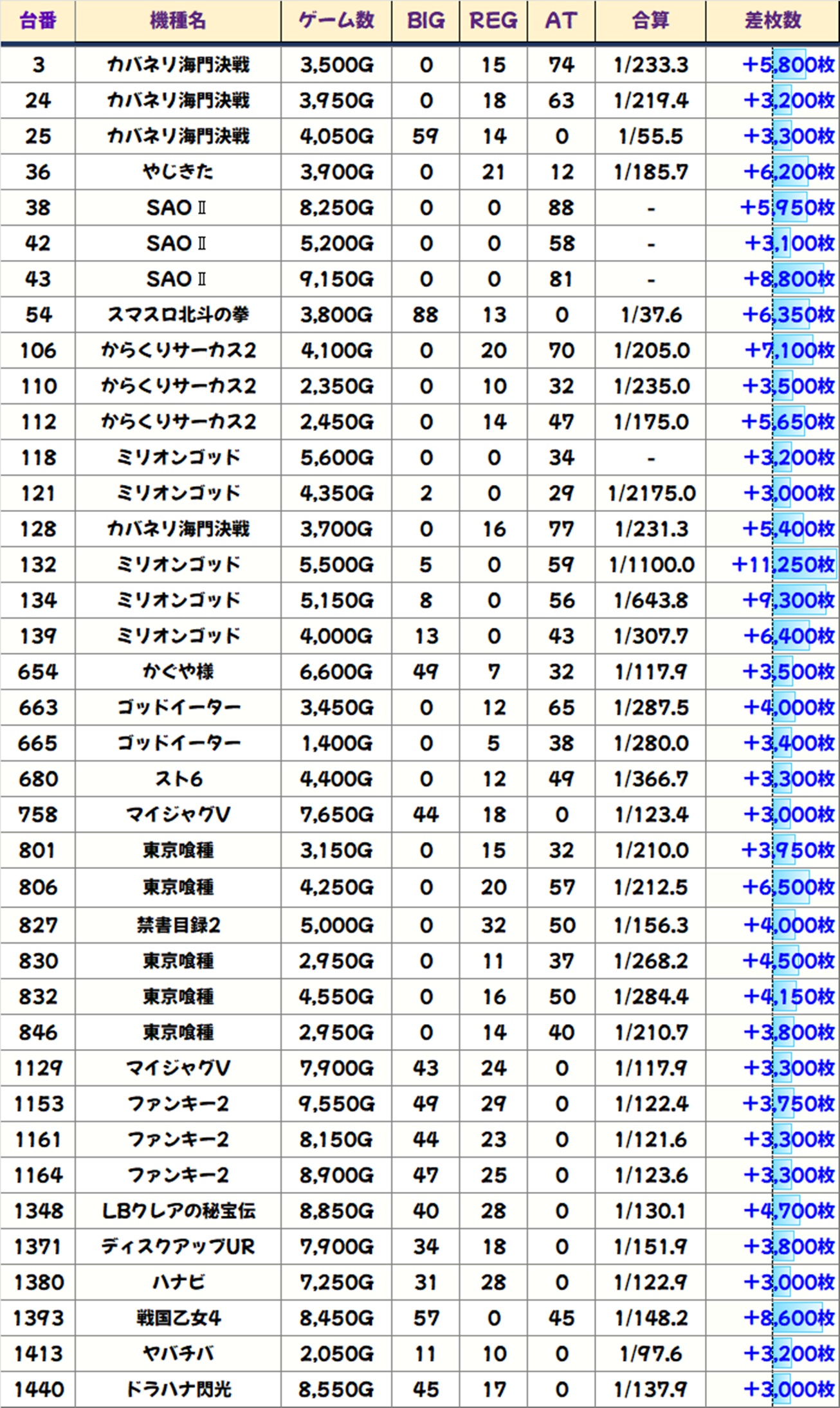Select the 1/366.7 combined probability
Screen dimensions: 840x1408
coord(650,779)
